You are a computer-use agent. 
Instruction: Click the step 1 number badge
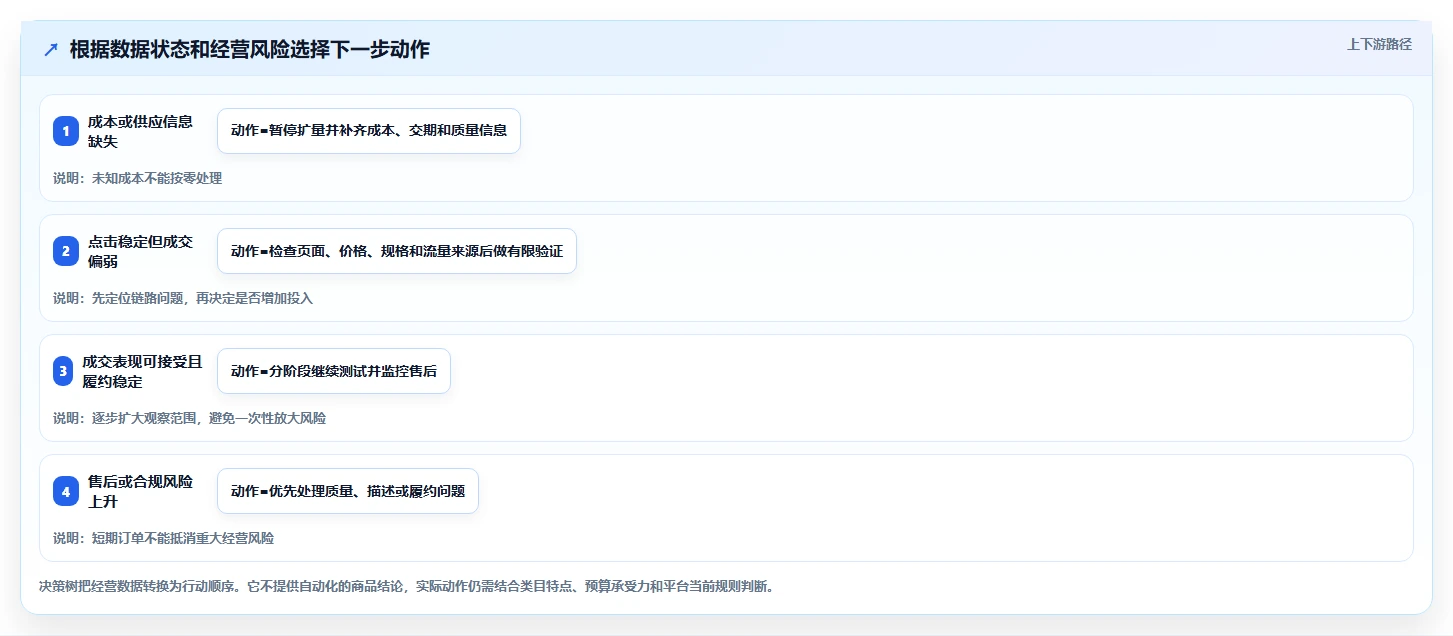click(x=66, y=131)
